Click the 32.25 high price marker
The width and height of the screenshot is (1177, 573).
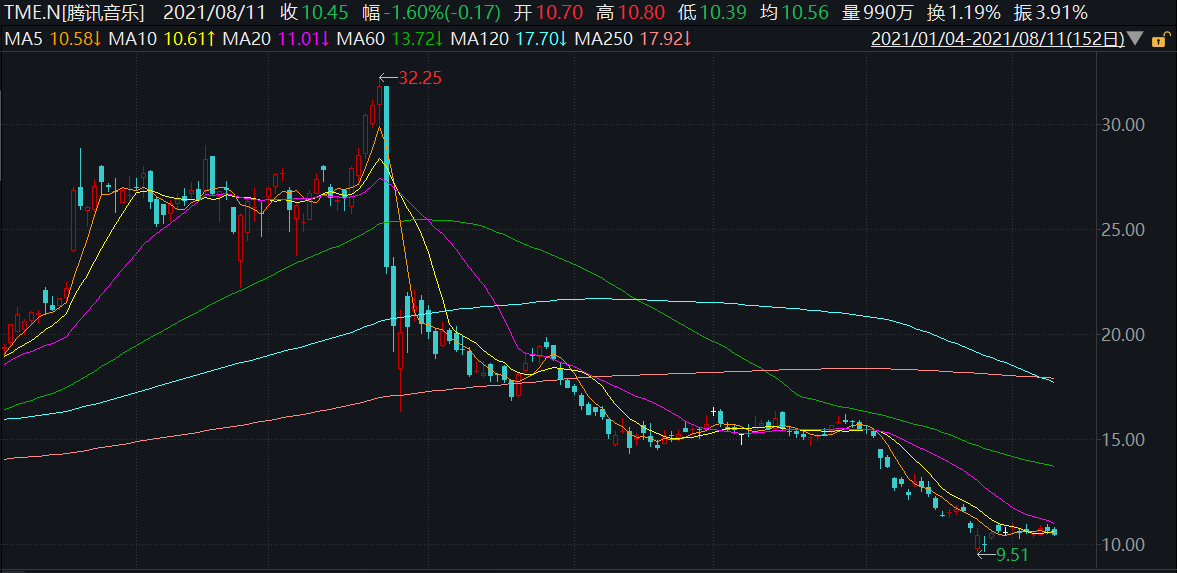[411, 77]
